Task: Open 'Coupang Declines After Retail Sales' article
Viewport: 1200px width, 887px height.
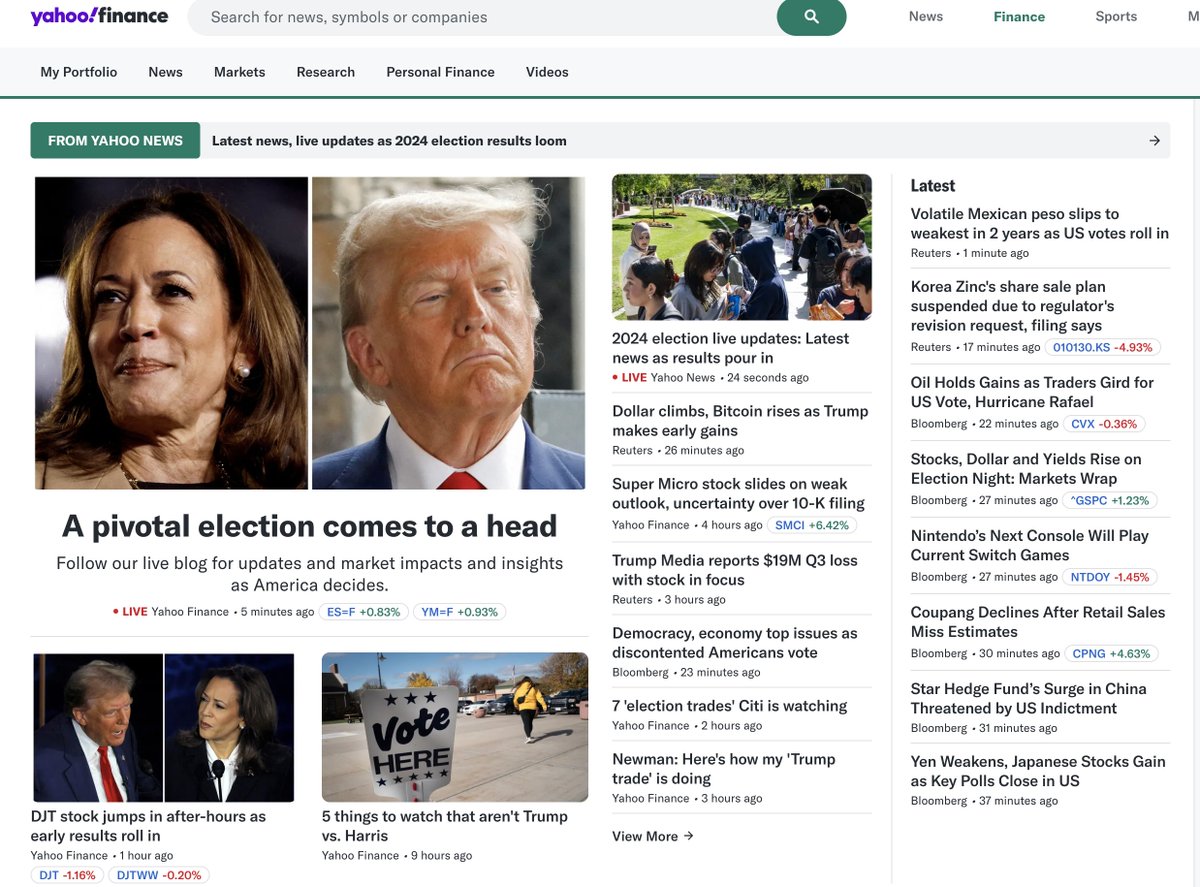Action: click(x=1038, y=622)
